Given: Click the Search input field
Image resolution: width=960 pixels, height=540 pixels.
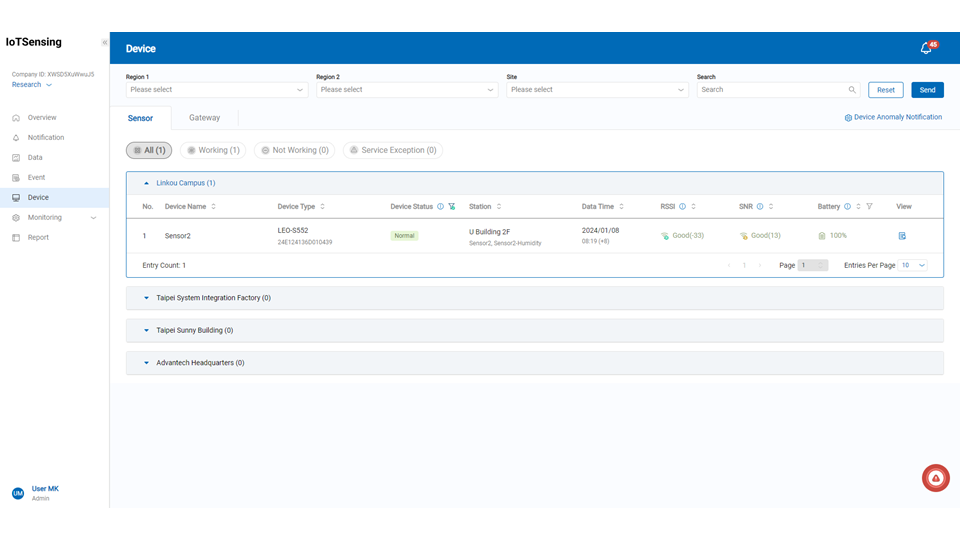Looking at the screenshot, I should coord(770,90).
